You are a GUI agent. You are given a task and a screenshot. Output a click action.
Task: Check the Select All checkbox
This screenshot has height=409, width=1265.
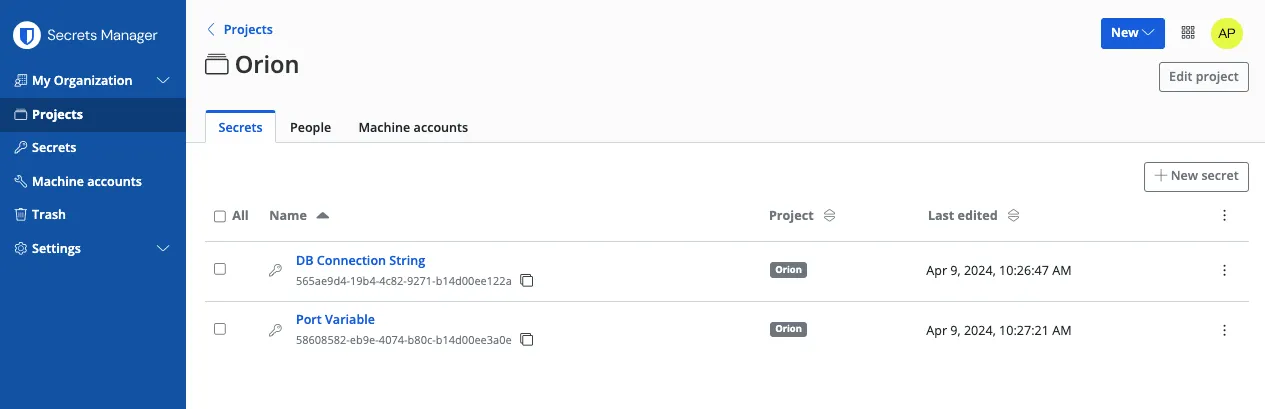(220, 216)
